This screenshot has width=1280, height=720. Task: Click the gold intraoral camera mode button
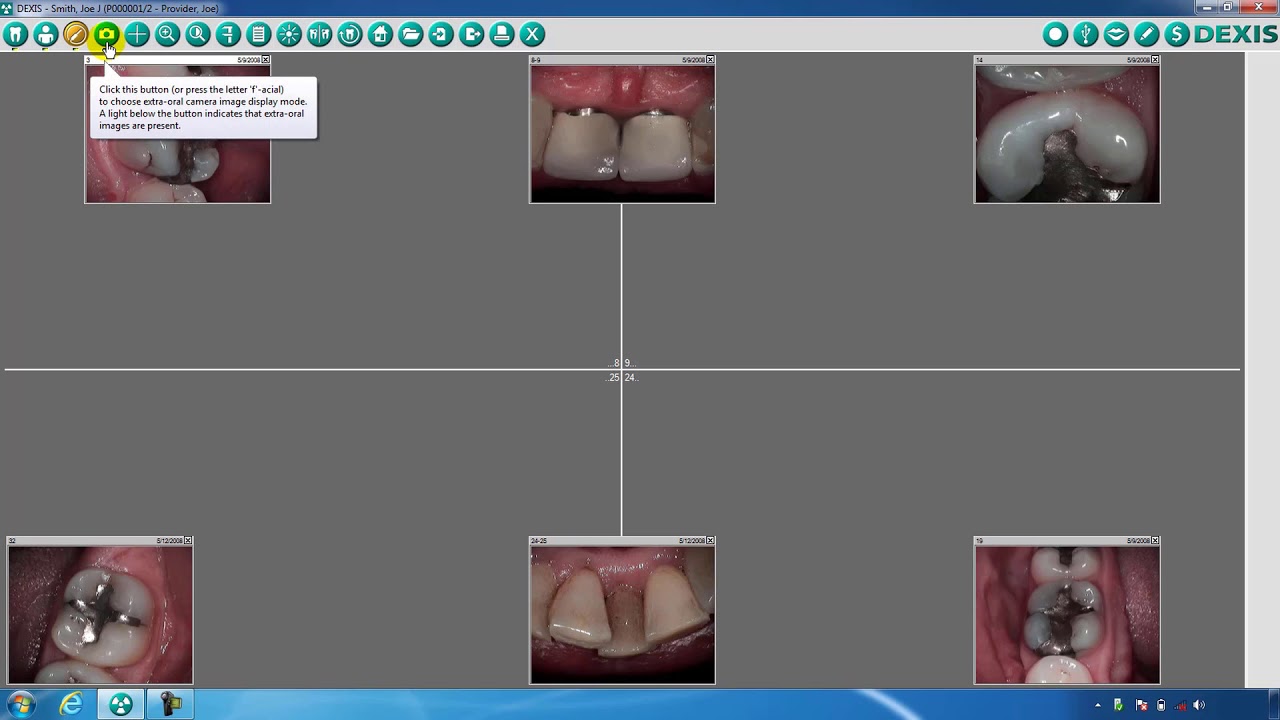pos(76,35)
